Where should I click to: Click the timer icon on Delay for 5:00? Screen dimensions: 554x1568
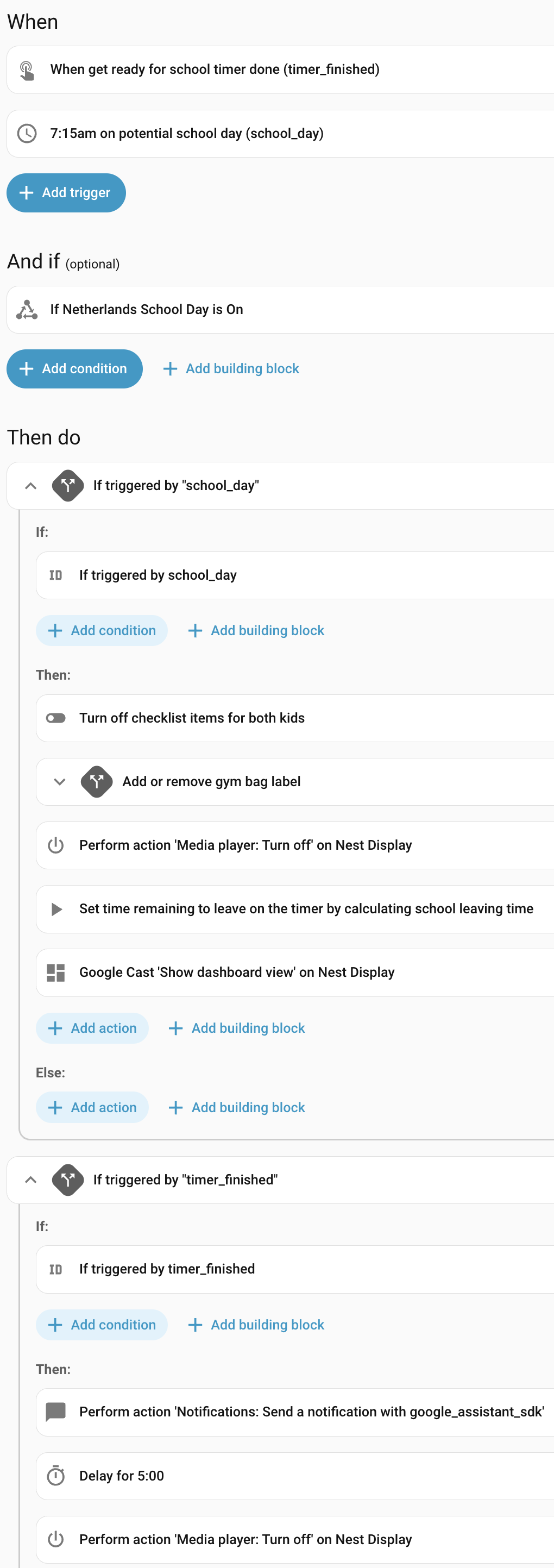[55, 1476]
